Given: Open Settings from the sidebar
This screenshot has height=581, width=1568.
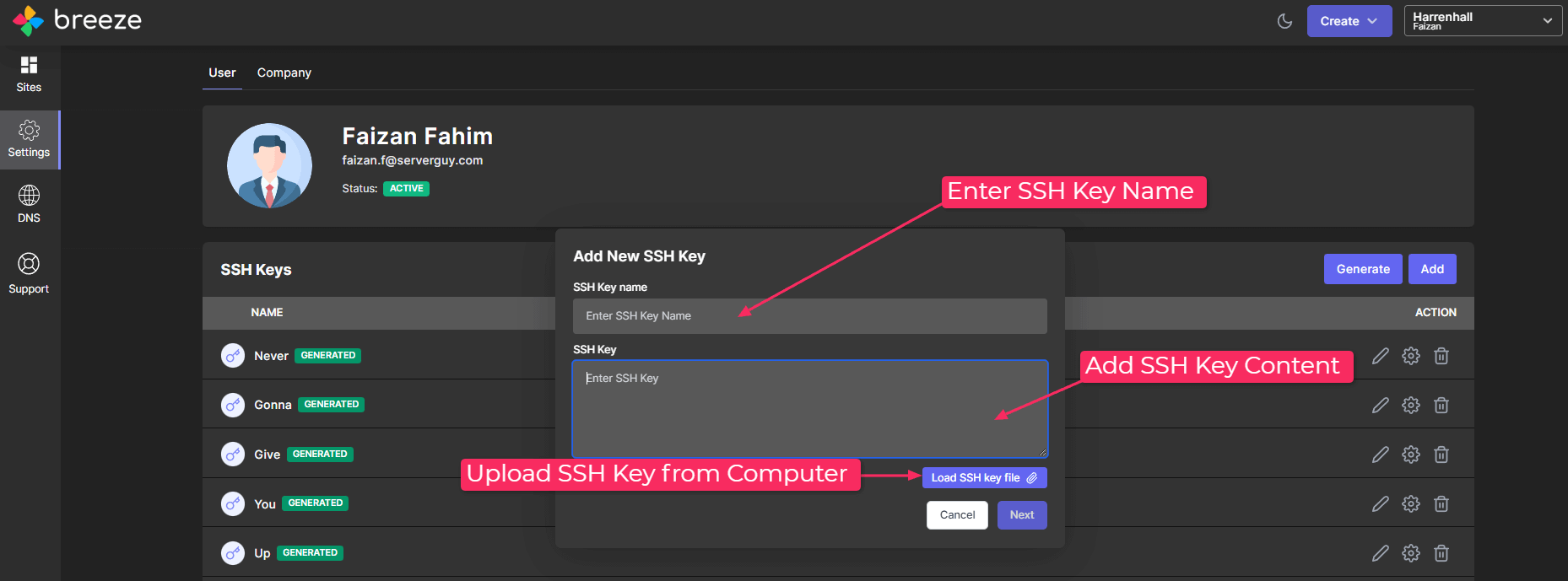Looking at the screenshot, I should tap(29, 140).
